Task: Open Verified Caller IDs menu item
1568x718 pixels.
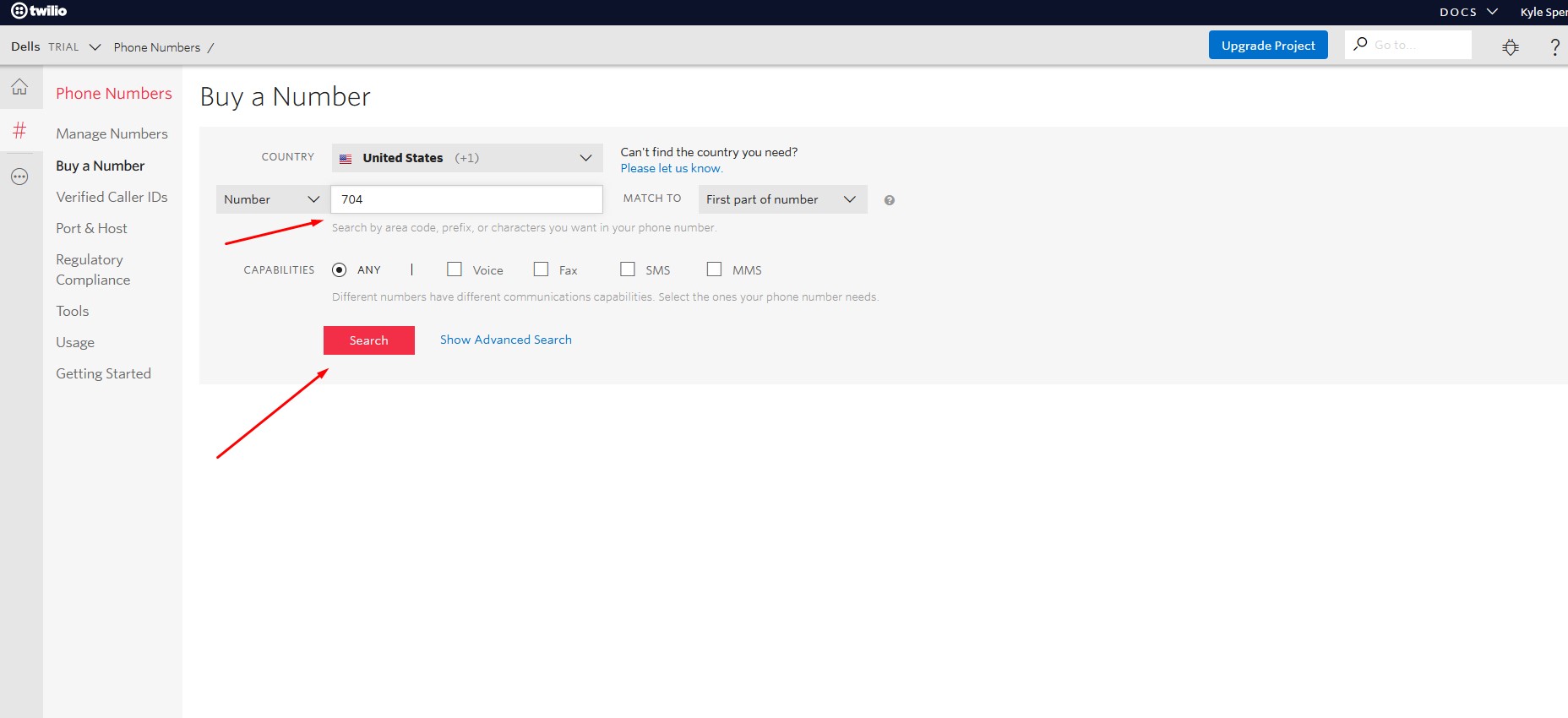Action: pos(112,197)
